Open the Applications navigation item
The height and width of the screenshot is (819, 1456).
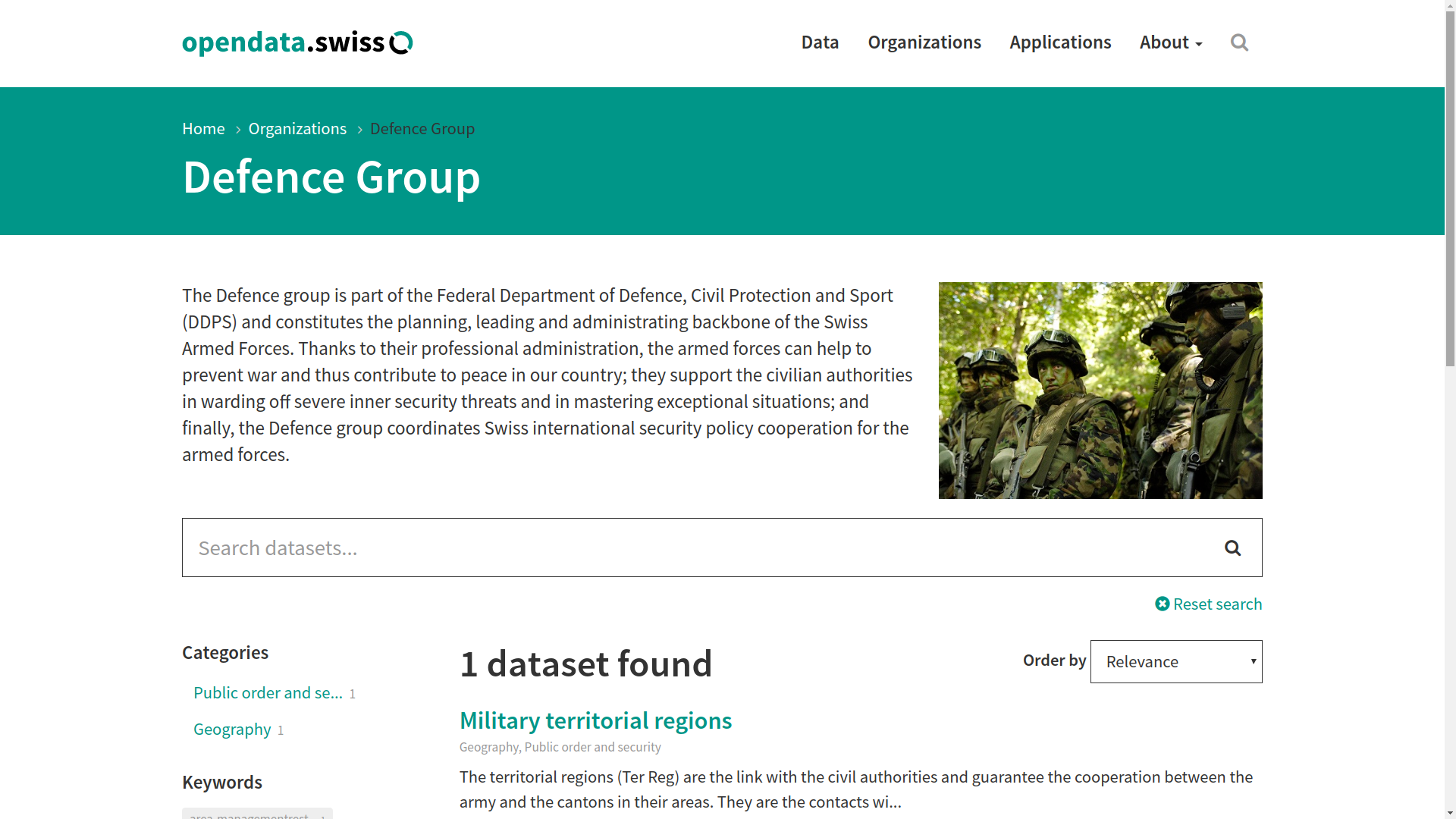coord(1059,42)
